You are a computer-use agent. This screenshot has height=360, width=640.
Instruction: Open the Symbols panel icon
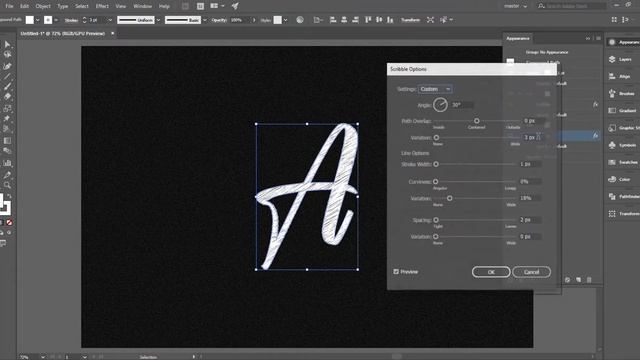coord(612,145)
